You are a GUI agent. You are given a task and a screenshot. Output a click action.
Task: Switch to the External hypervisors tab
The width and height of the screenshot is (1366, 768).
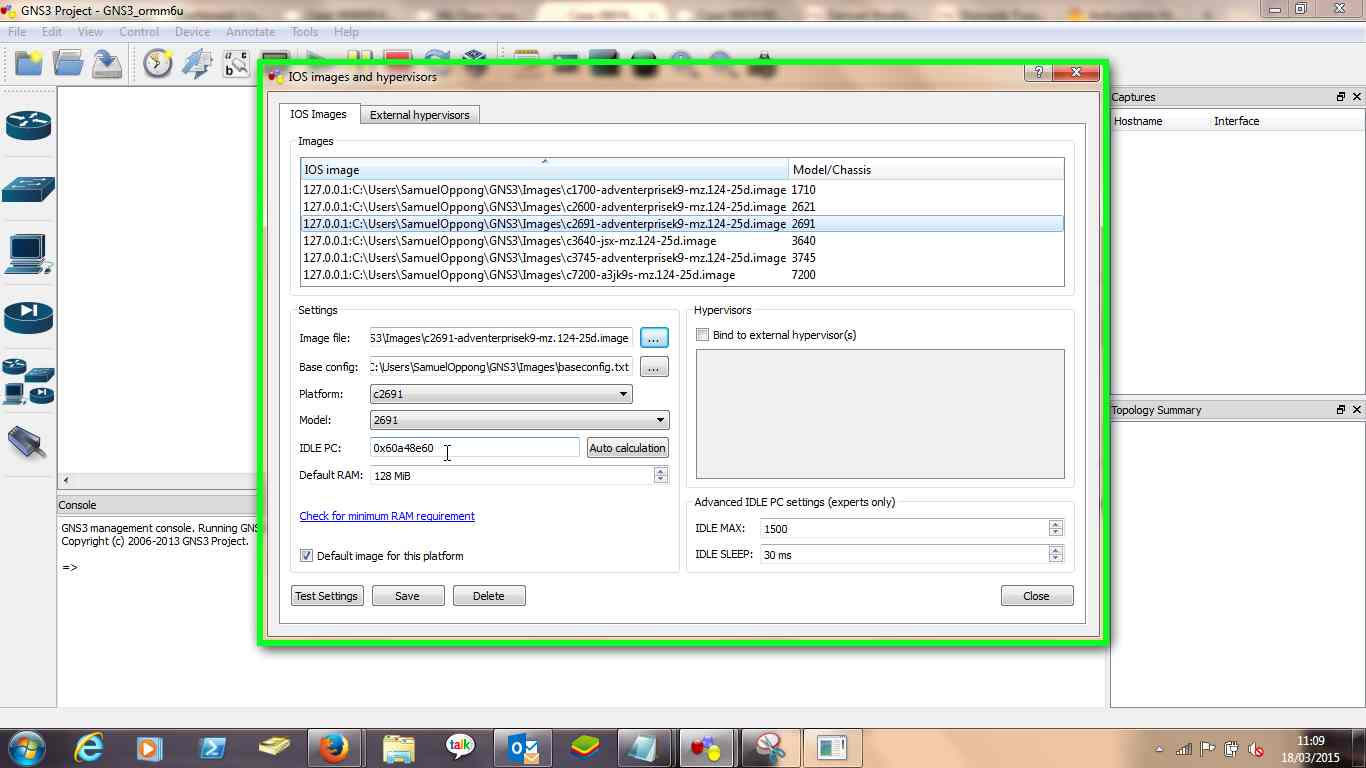click(419, 115)
